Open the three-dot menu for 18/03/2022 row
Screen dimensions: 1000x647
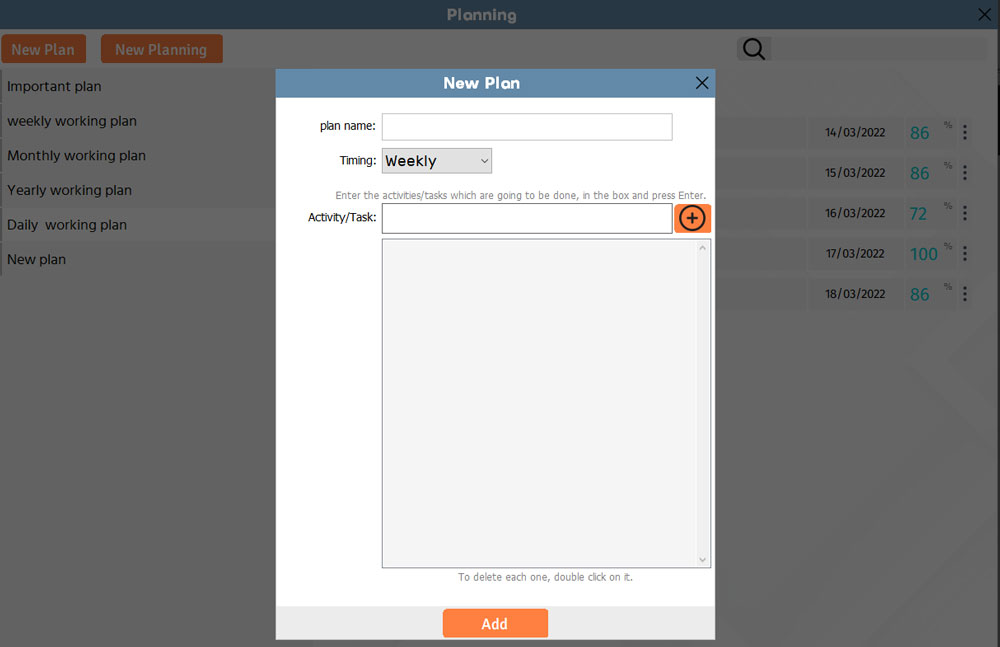pyautogui.click(x=965, y=294)
